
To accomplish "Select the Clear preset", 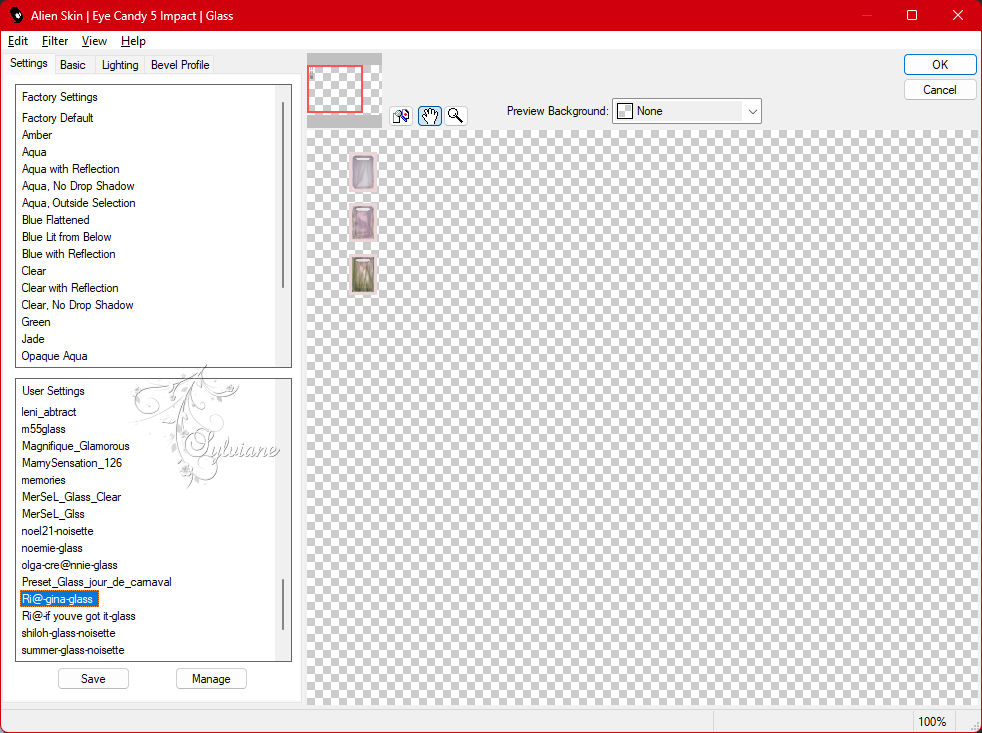I will click(x=34, y=271).
